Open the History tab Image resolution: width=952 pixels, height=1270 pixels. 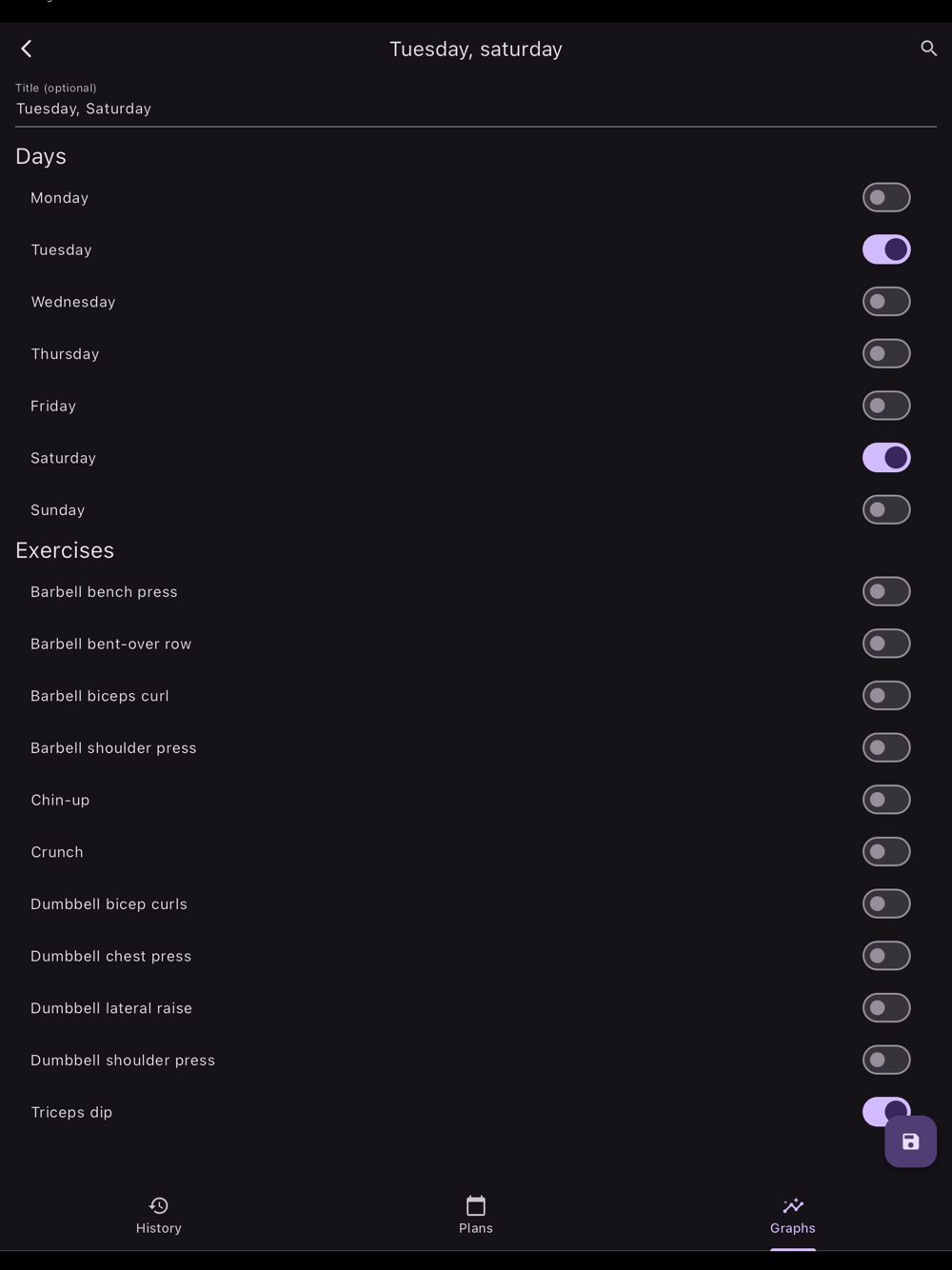coord(159,1215)
